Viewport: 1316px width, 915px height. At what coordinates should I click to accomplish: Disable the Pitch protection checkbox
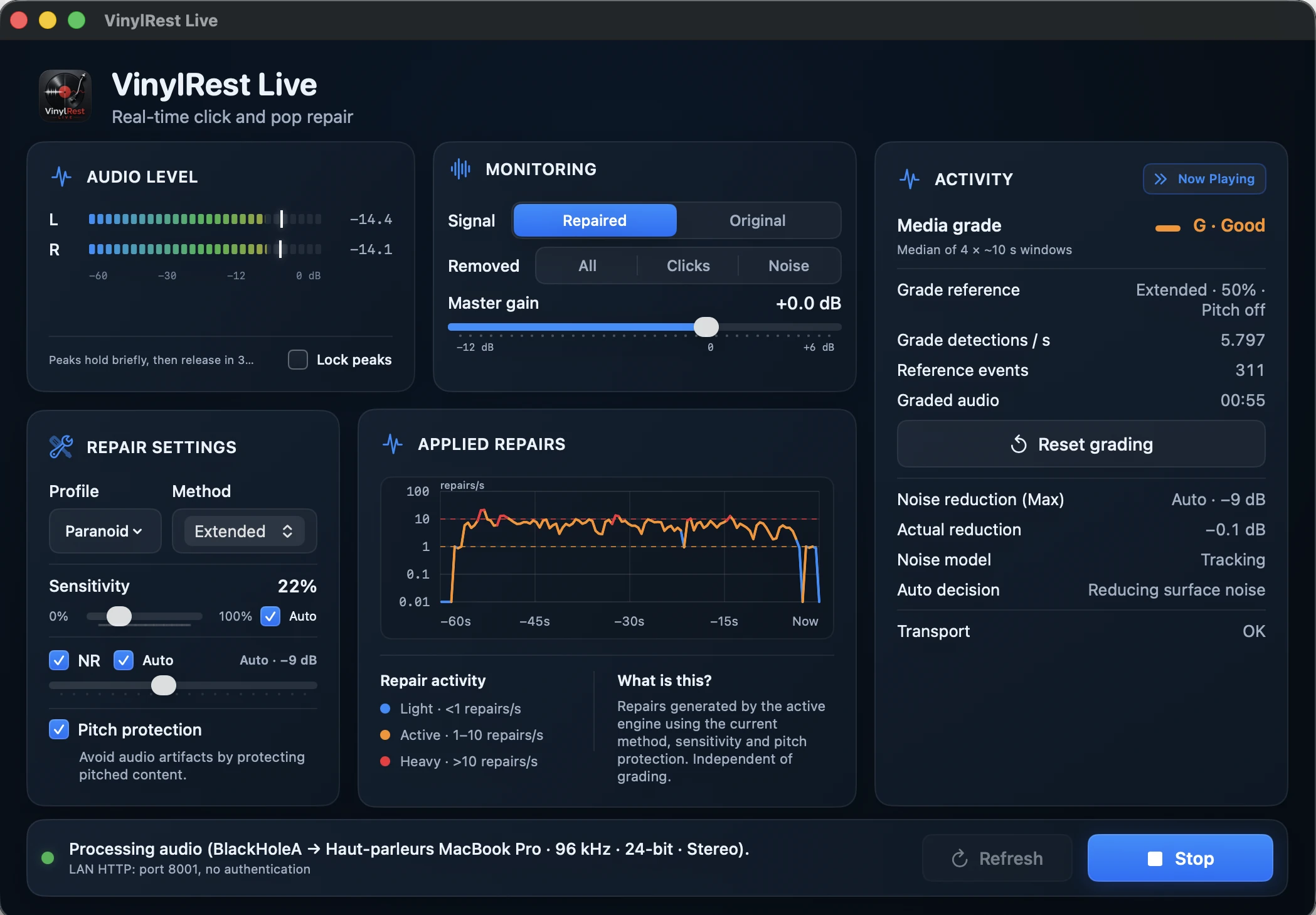click(59, 729)
